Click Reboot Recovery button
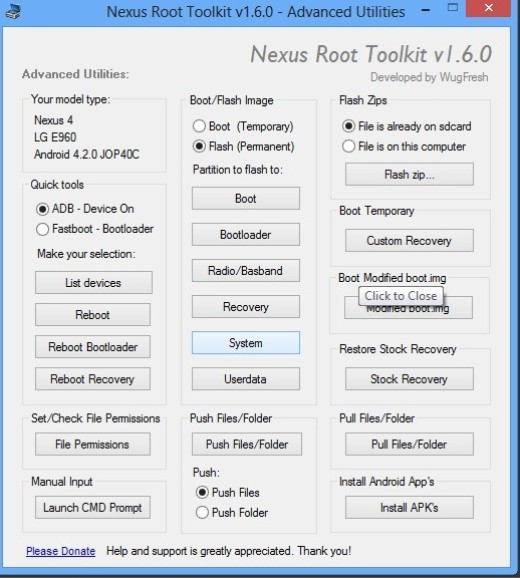Image resolution: width=520 pixels, height=578 pixels. pos(93,379)
